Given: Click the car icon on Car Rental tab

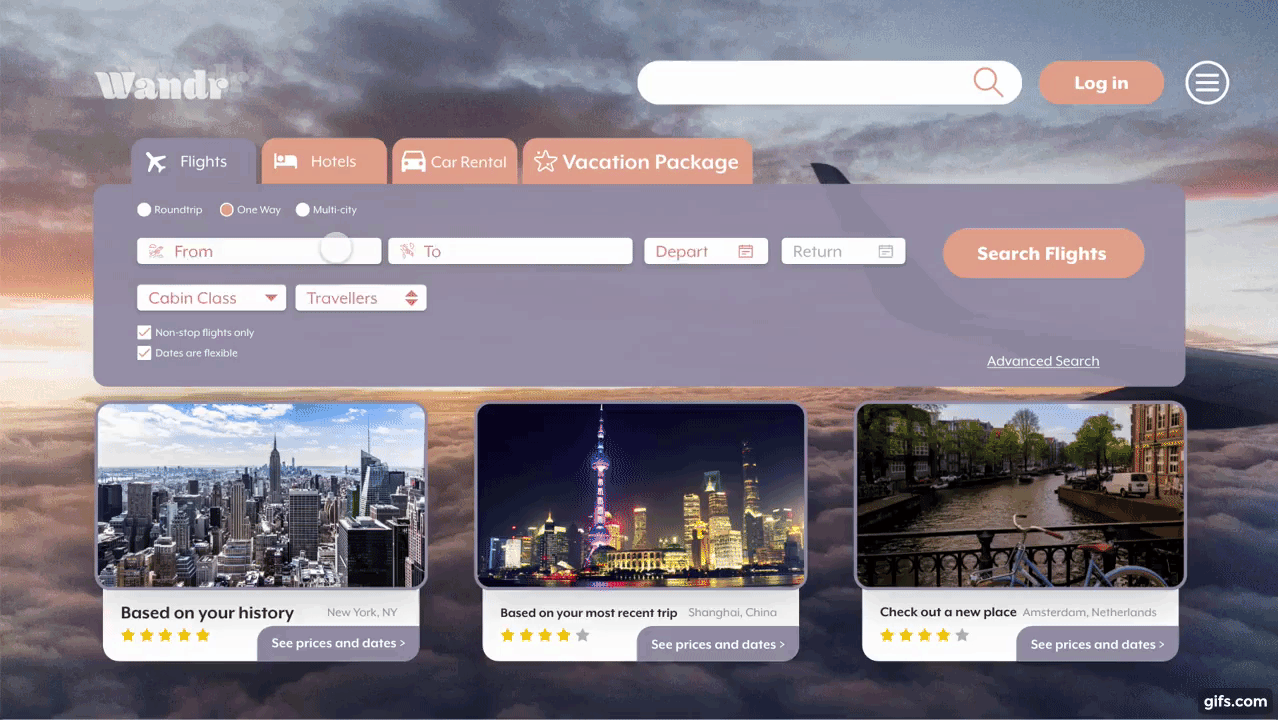Looking at the screenshot, I should coord(413,162).
